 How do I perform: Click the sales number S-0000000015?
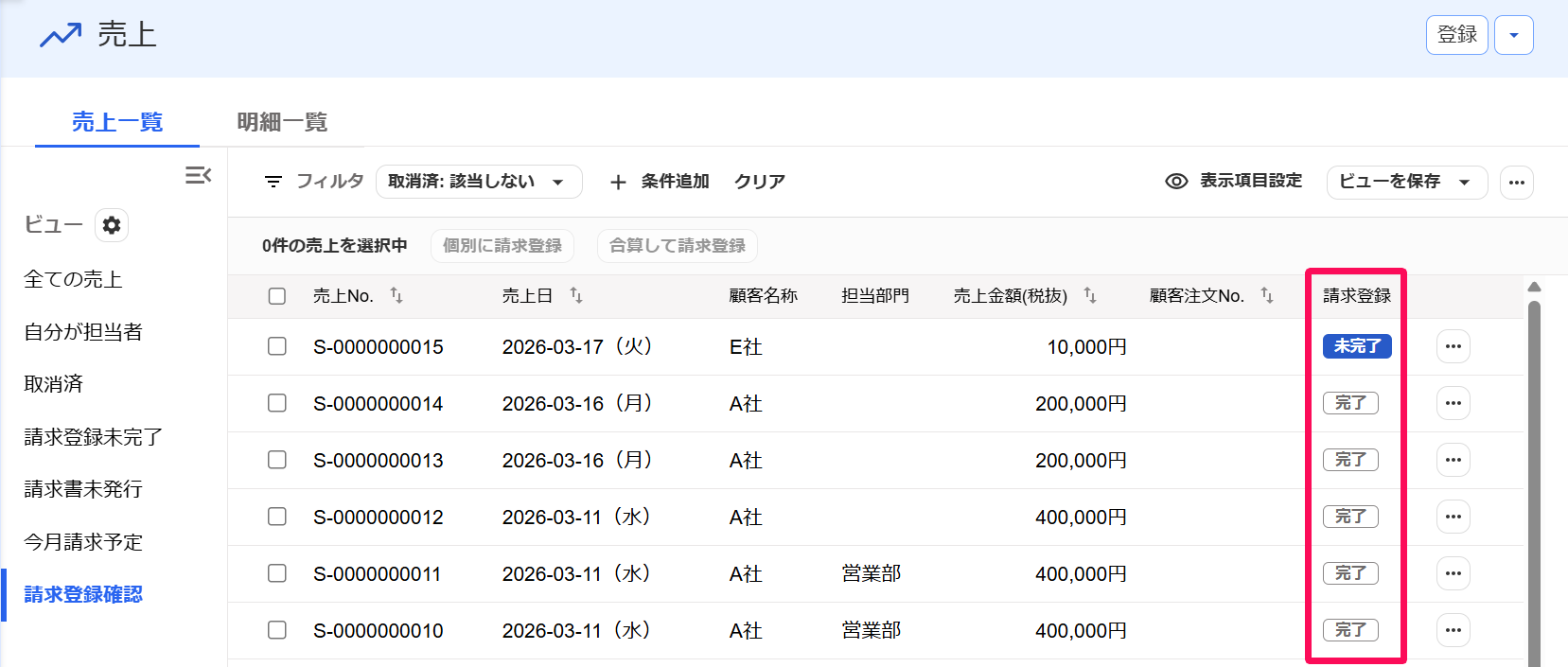(379, 347)
